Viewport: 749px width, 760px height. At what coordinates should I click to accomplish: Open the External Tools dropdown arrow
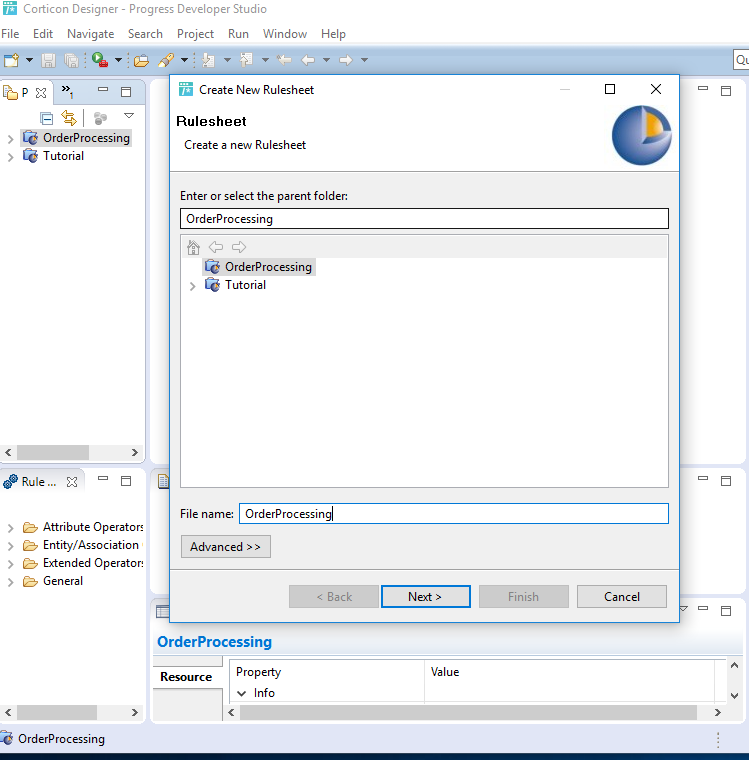[x=118, y=60]
